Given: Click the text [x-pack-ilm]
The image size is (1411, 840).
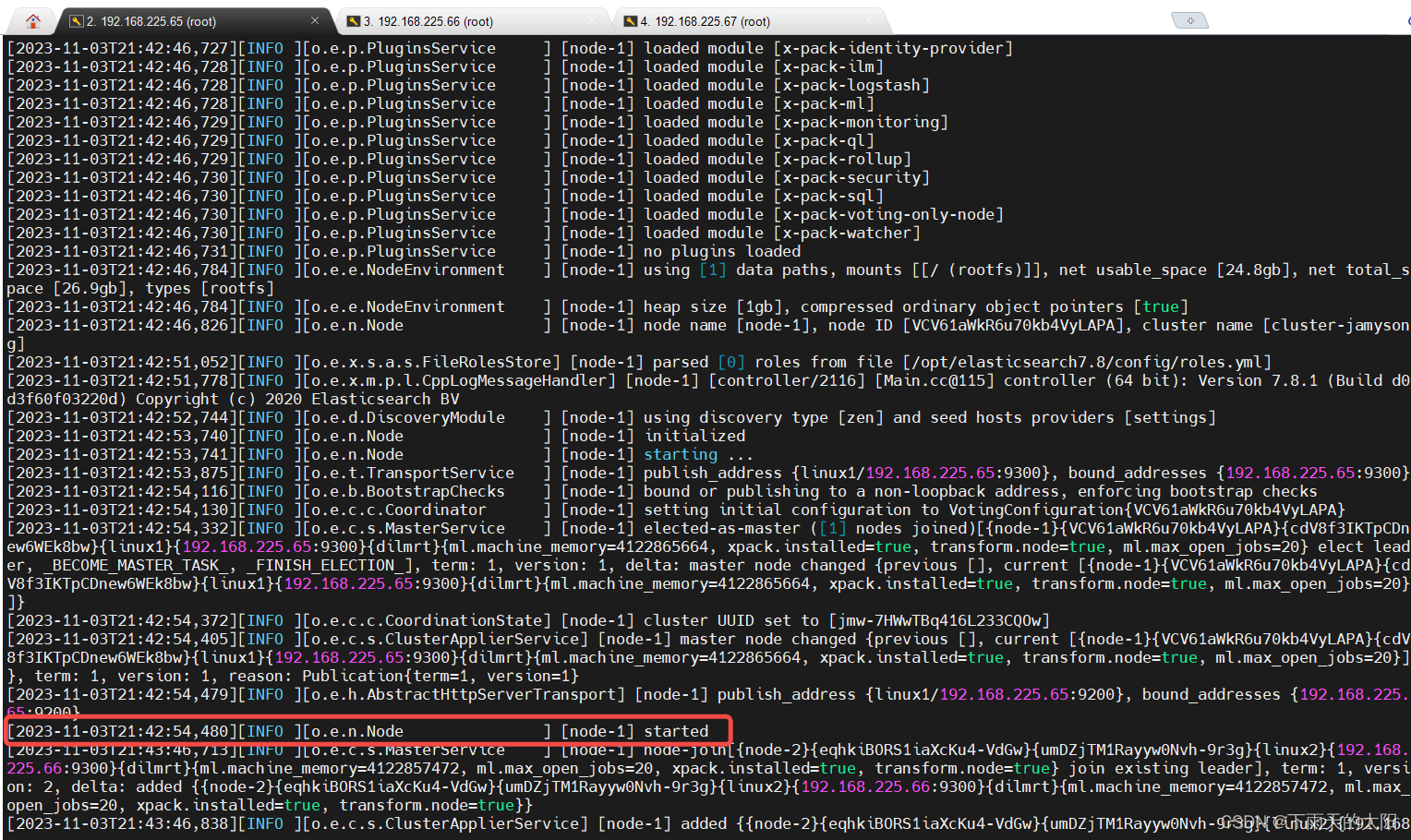Looking at the screenshot, I should coord(828,66).
